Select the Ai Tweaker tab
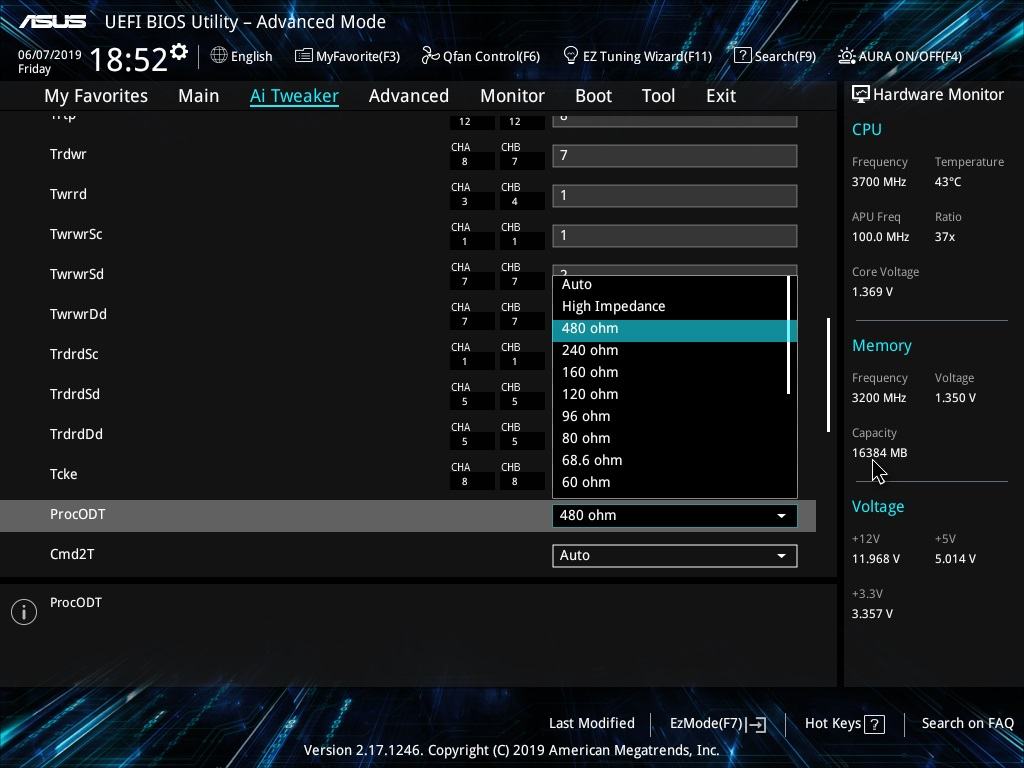The height and width of the screenshot is (768, 1024). (295, 96)
